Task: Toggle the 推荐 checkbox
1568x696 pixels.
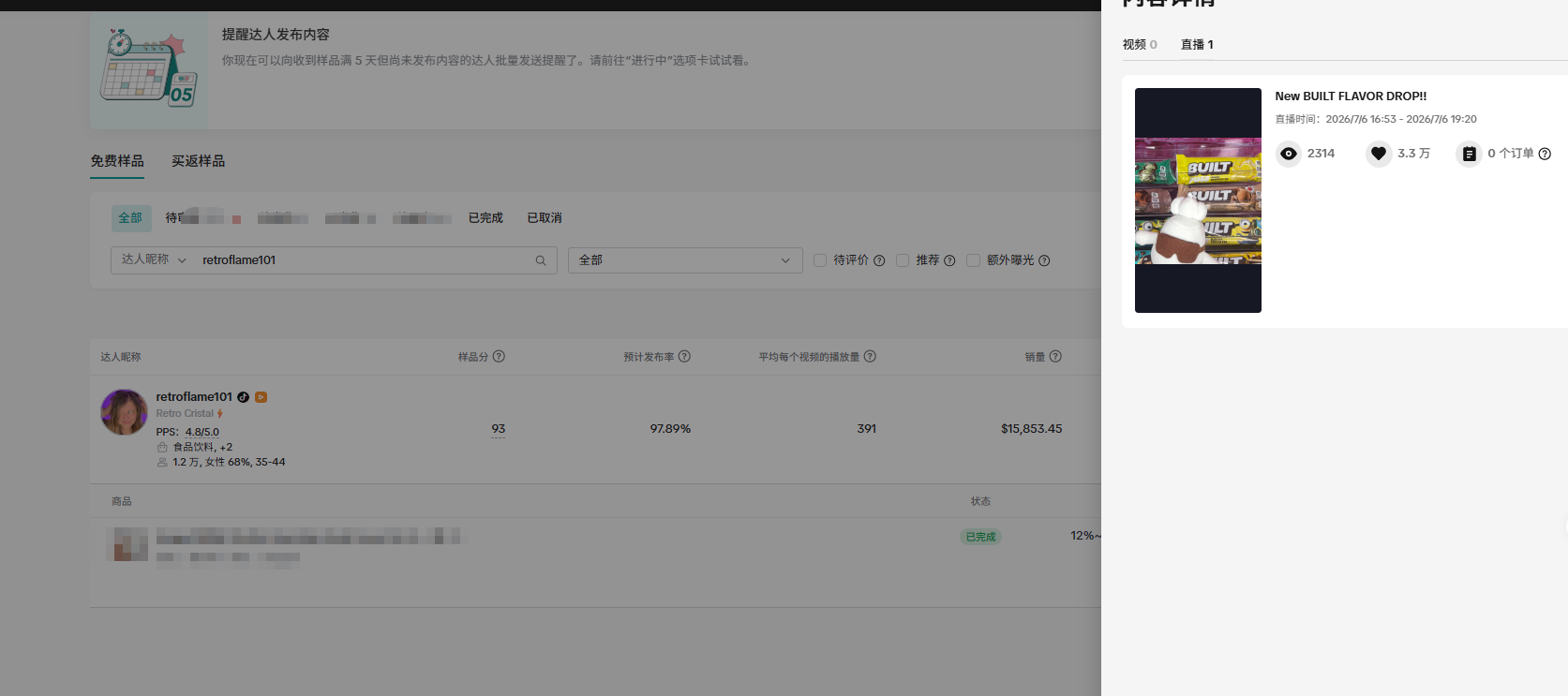Action: 903,260
